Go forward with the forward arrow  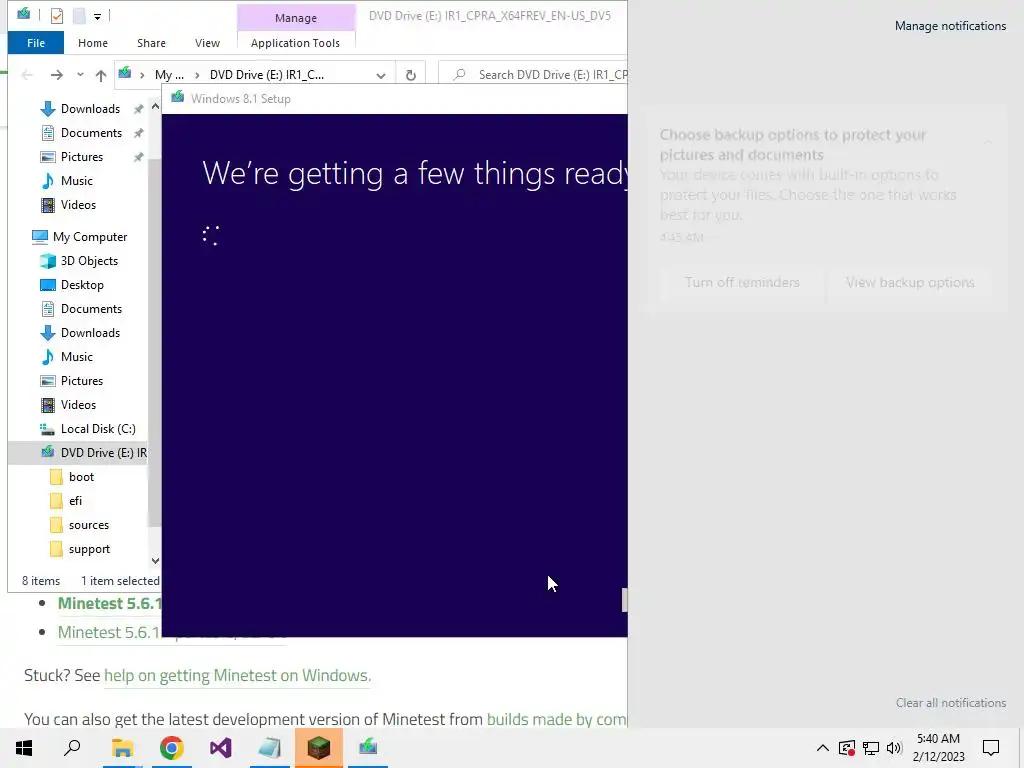(x=57, y=75)
